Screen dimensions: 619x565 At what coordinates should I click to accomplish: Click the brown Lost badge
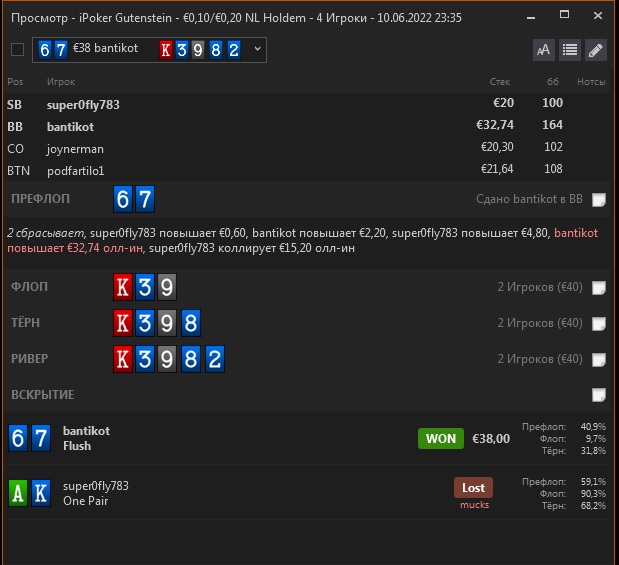pos(473,488)
